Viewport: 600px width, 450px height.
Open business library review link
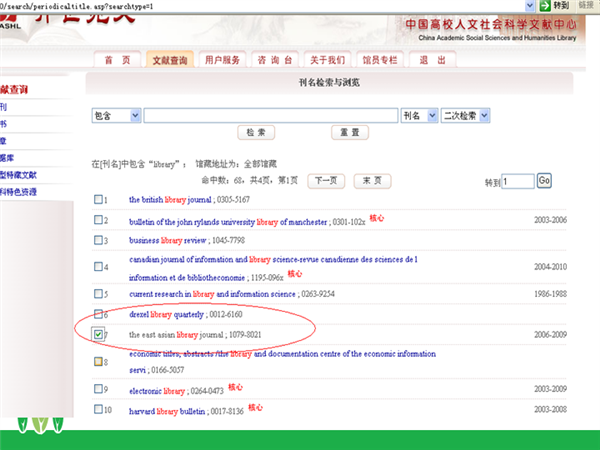click(x=168, y=240)
